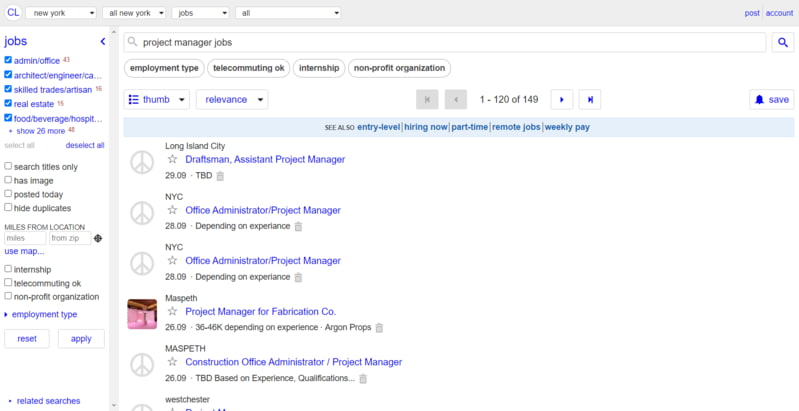Hide the second Office Administrator listing via trash
Viewport: 799px width, 411px height.
[298, 277]
